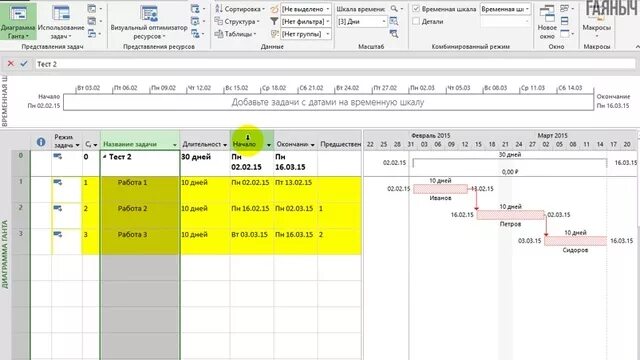The width and height of the screenshot is (640, 360).
Task: Click the Работа 1 Gantt bar labeled Иванов
Action: point(440,189)
